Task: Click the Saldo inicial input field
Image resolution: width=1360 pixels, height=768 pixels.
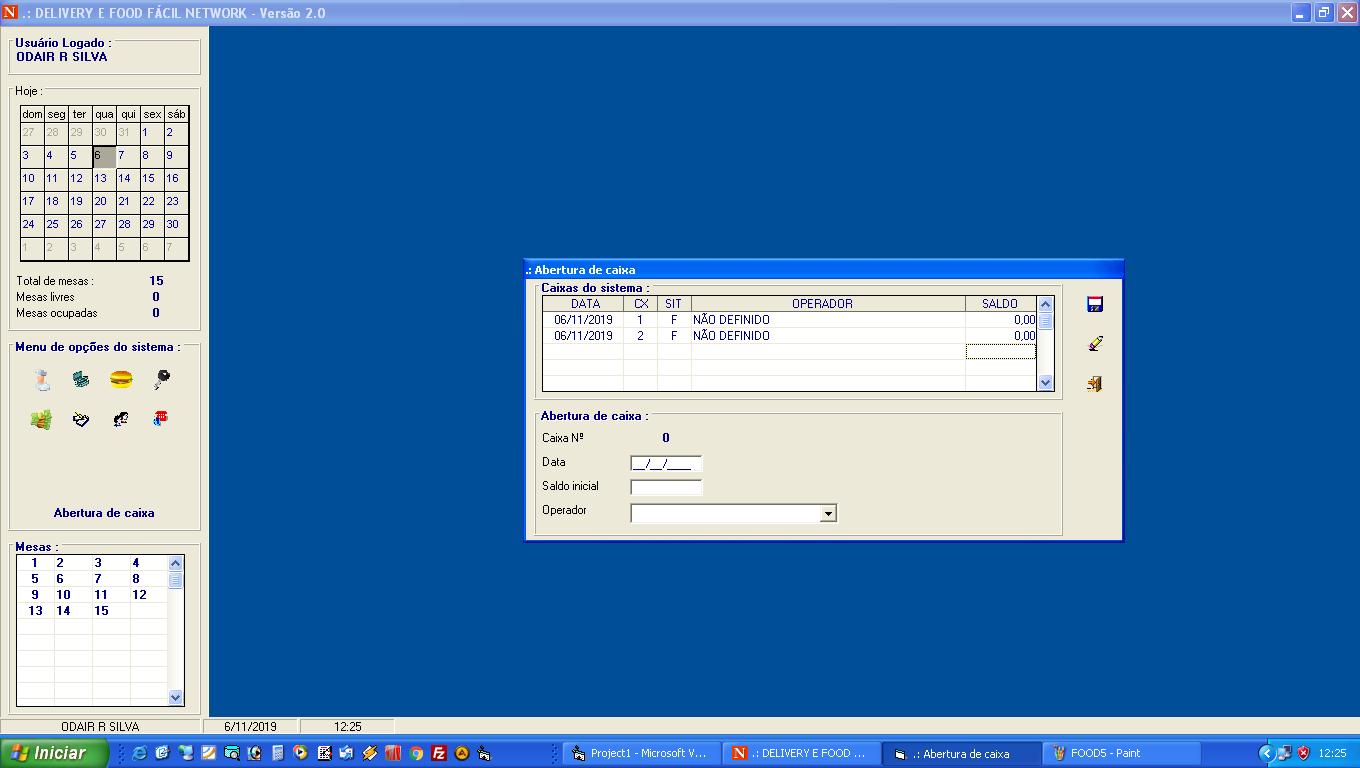Action: pyautogui.click(x=666, y=487)
